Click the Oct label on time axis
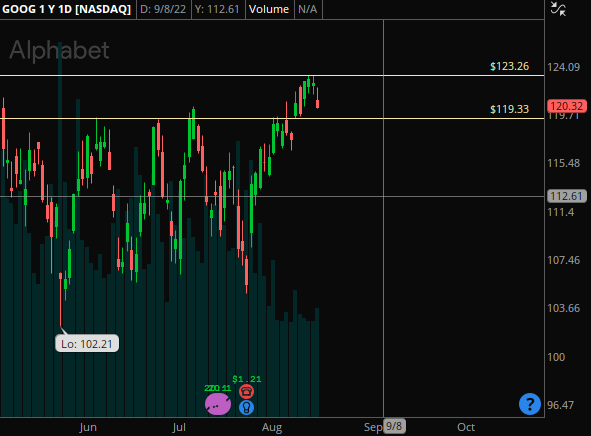The width and height of the screenshot is (591, 436). pos(466,427)
